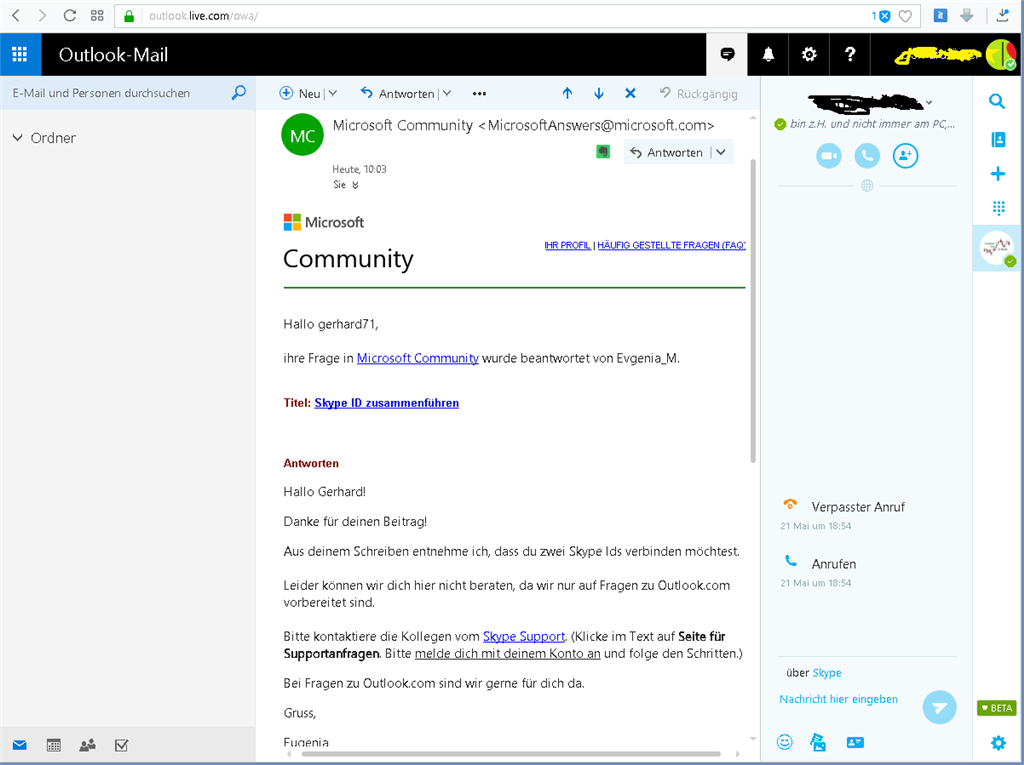1024x765 pixels.
Task: Open the HÄUFIG GESTELLTE FRAGEN link
Action: [x=671, y=245]
